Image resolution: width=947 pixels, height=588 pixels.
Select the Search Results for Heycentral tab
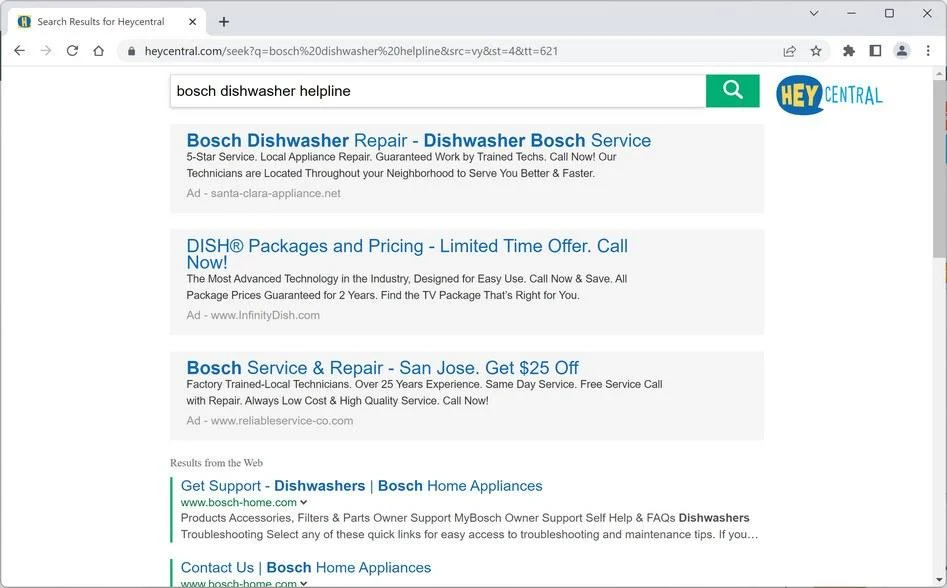click(x=106, y=22)
